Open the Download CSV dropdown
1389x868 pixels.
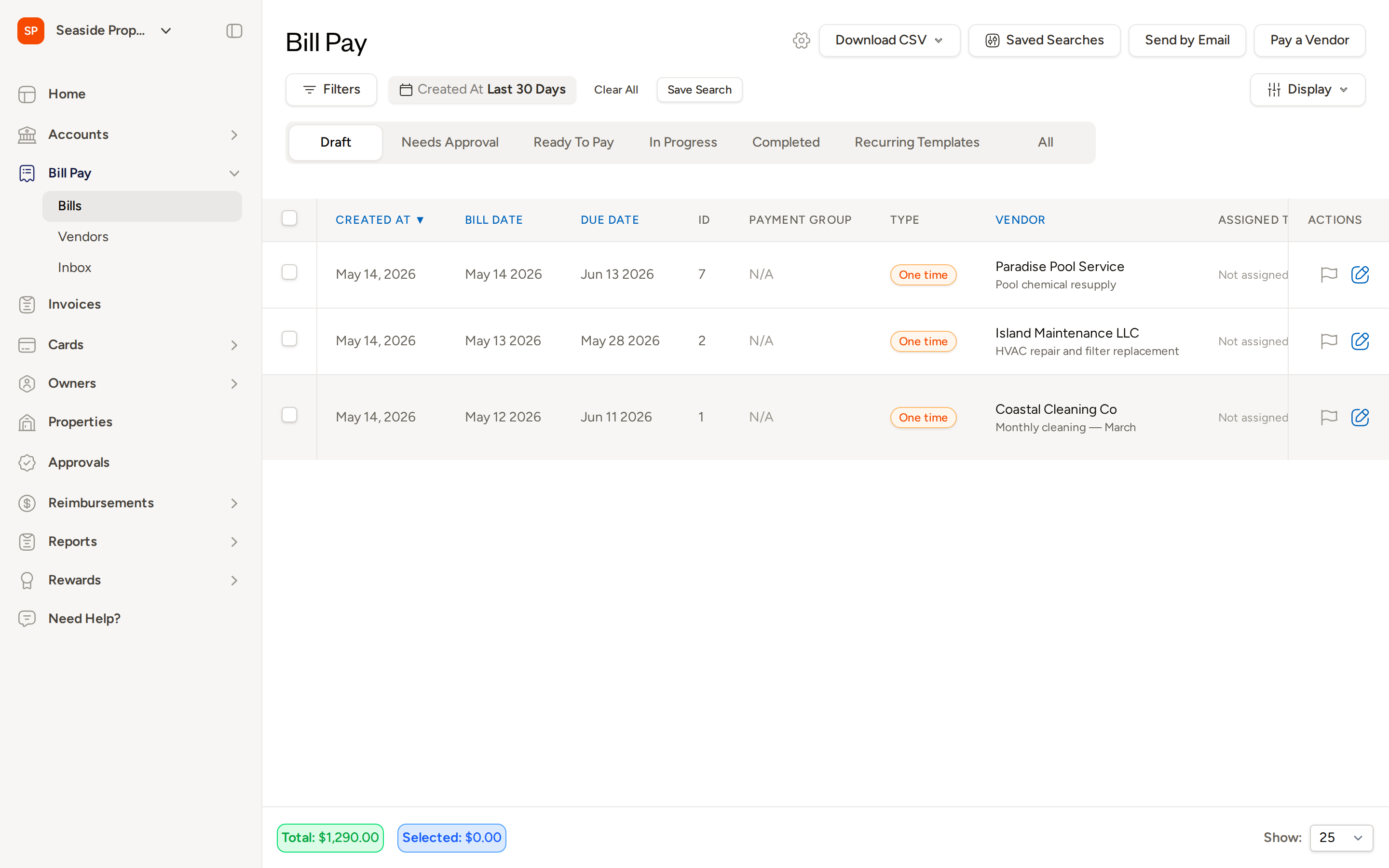[x=889, y=40]
